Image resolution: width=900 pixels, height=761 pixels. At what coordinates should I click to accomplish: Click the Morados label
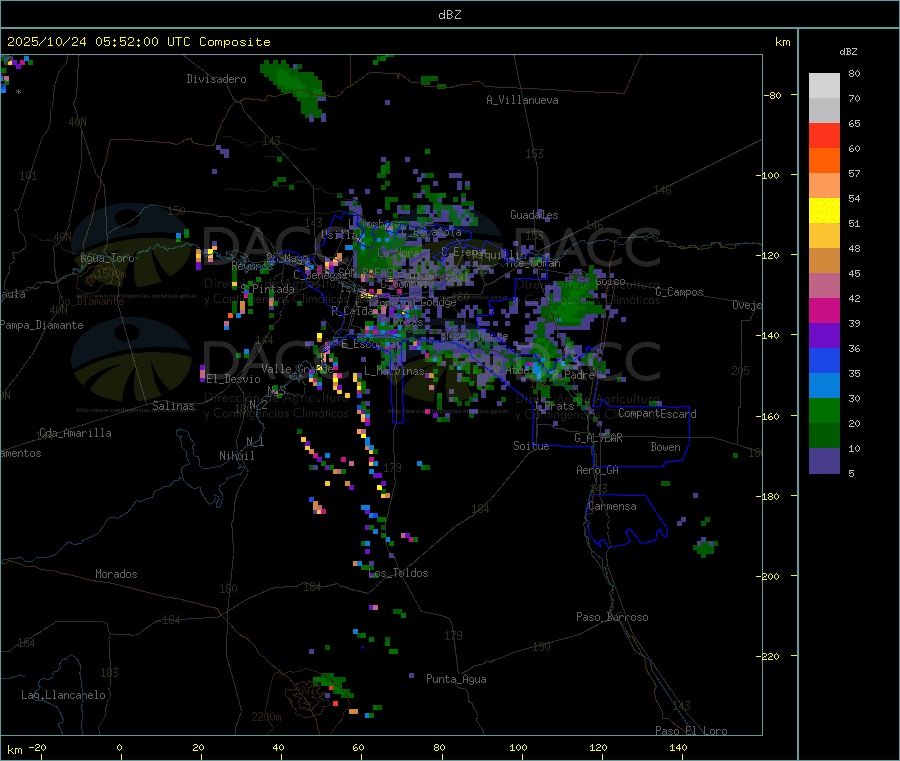coord(116,574)
